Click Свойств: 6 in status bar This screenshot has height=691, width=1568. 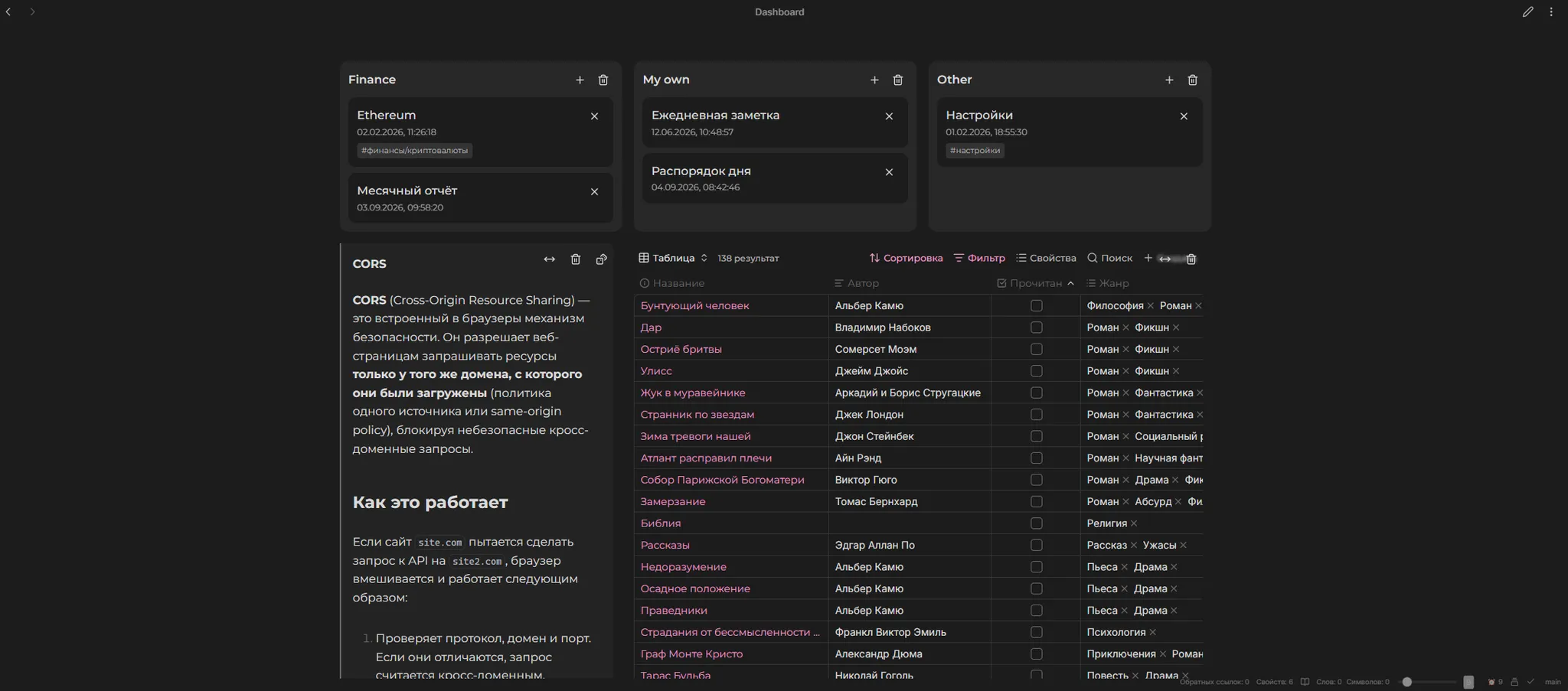(x=1275, y=682)
